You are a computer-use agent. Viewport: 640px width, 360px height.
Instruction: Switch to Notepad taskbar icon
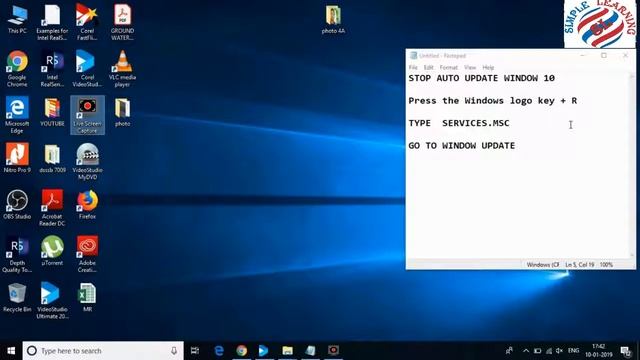click(x=310, y=351)
